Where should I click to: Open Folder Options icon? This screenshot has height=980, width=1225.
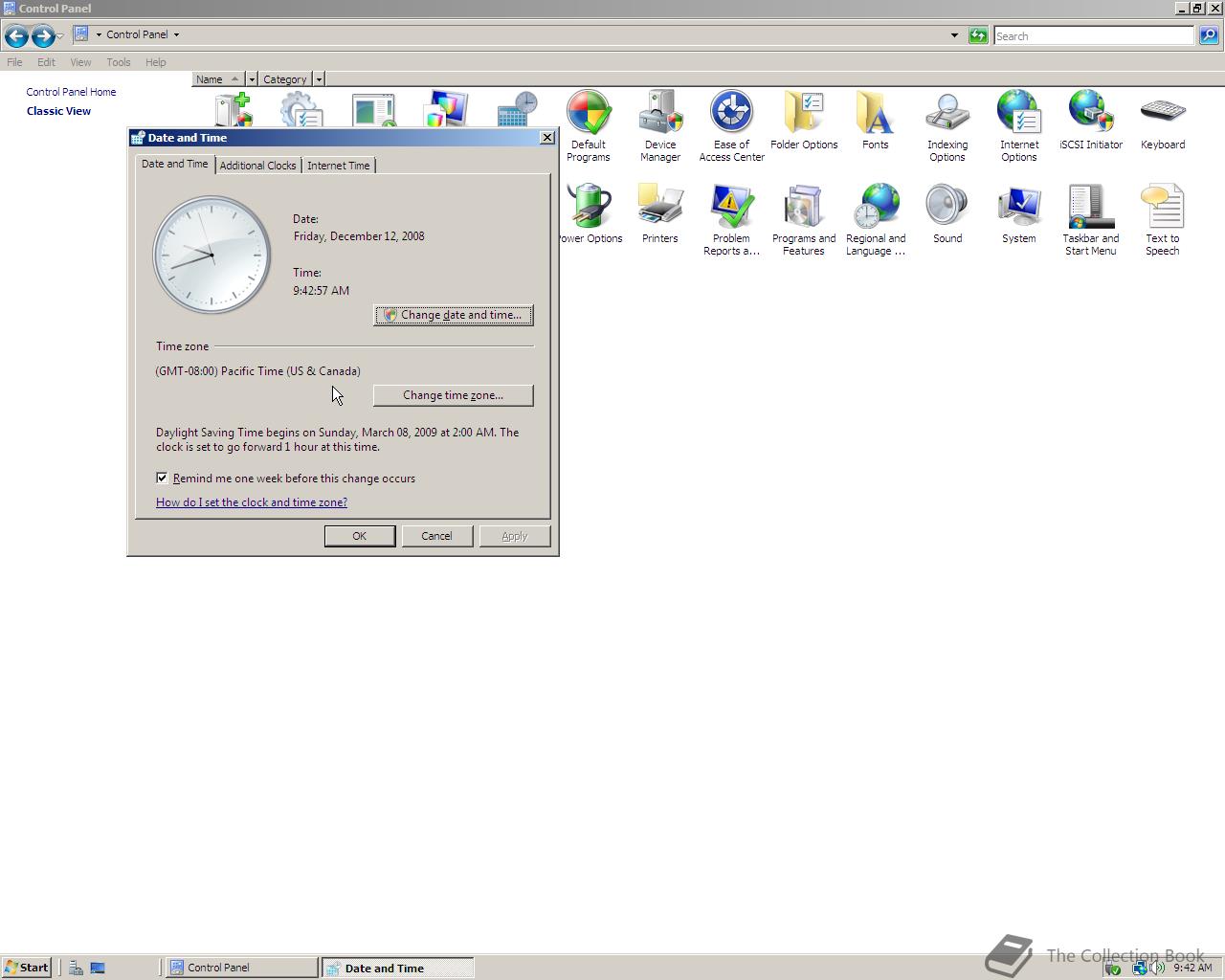pyautogui.click(x=804, y=120)
